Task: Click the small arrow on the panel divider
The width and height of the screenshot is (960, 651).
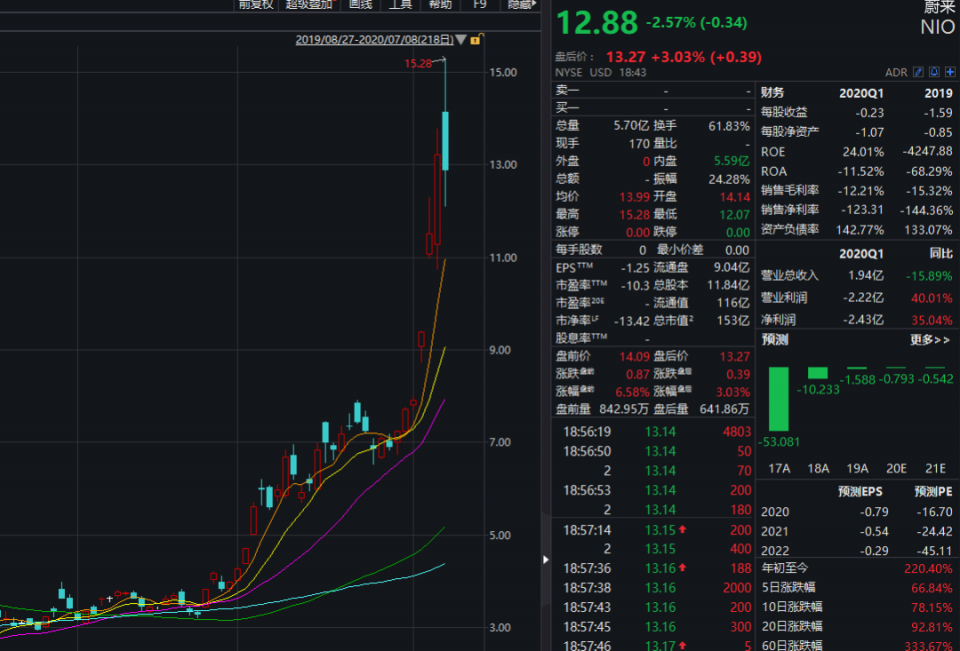Action: 546,560
